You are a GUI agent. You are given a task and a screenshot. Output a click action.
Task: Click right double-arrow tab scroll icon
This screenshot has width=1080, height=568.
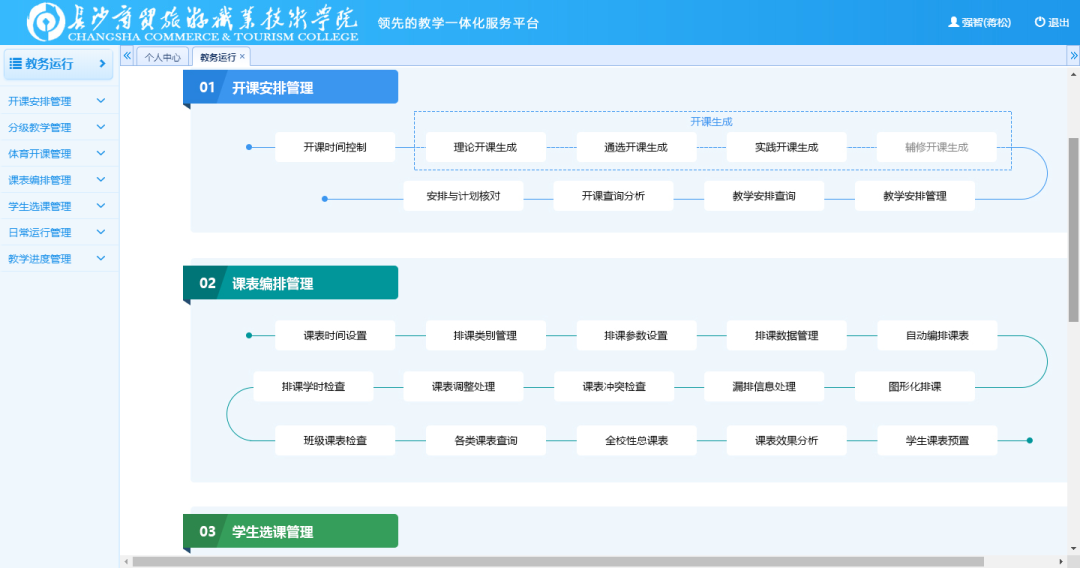pyautogui.click(x=1073, y=56)
